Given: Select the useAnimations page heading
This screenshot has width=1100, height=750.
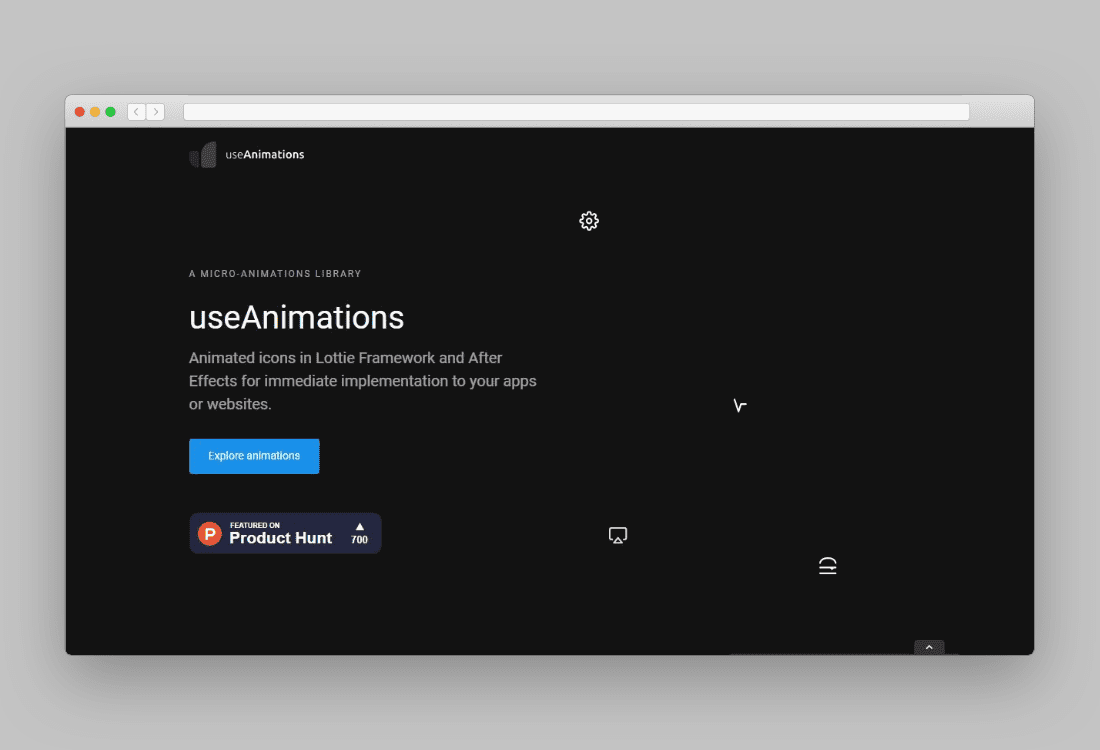Looking at the screenshot, I should pos(296,317).
